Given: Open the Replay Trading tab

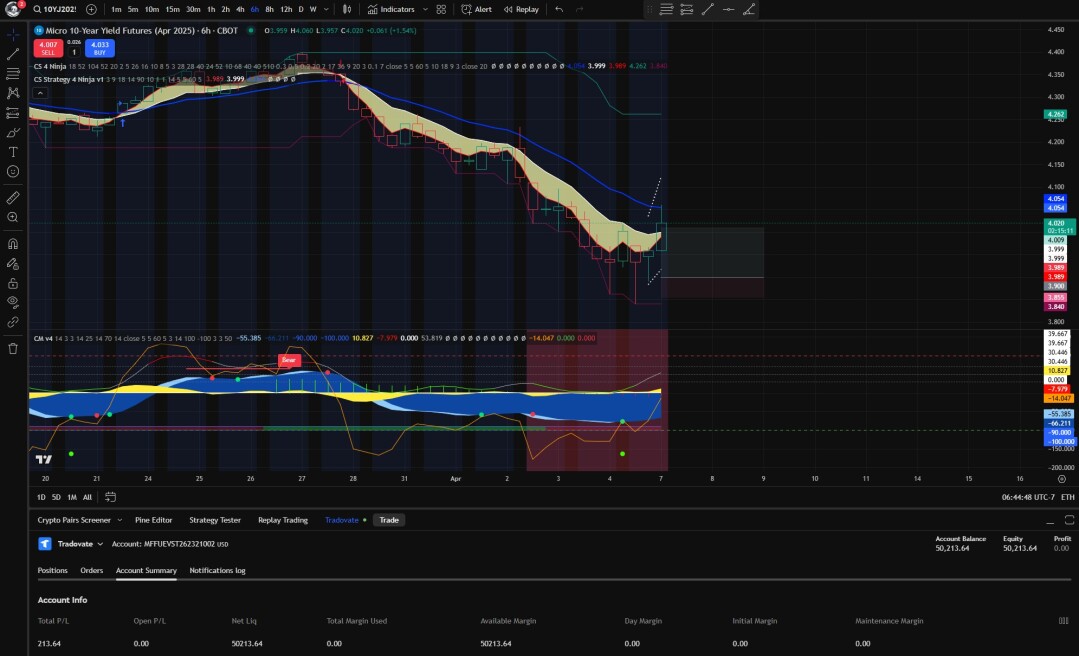Looking at the screenshot, I should 283,520.
